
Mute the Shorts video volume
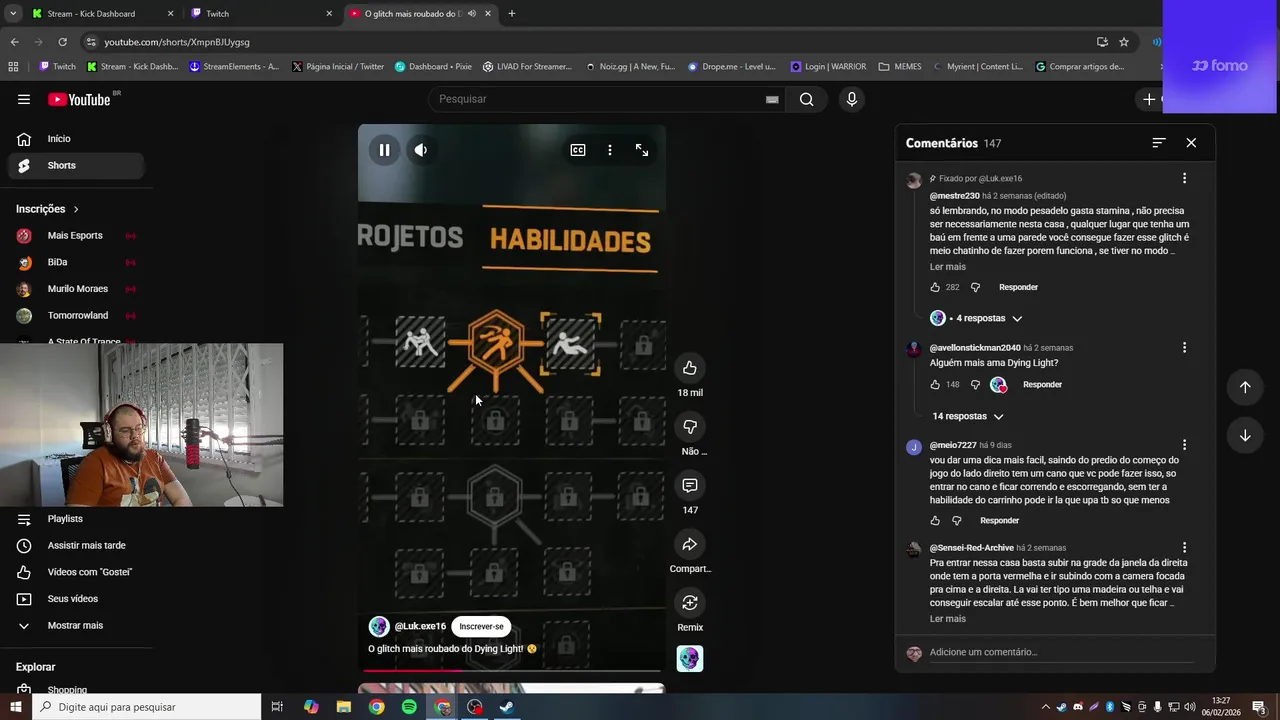tap(421, 150)
